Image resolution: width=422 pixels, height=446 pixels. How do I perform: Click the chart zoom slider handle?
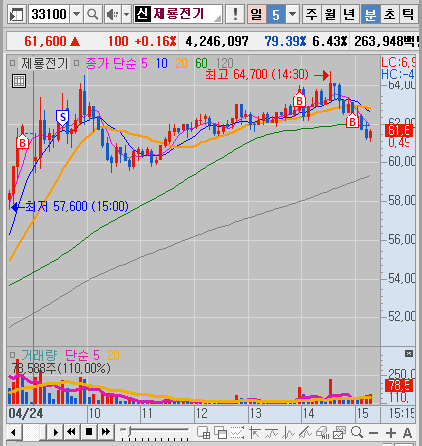(130, 431)
